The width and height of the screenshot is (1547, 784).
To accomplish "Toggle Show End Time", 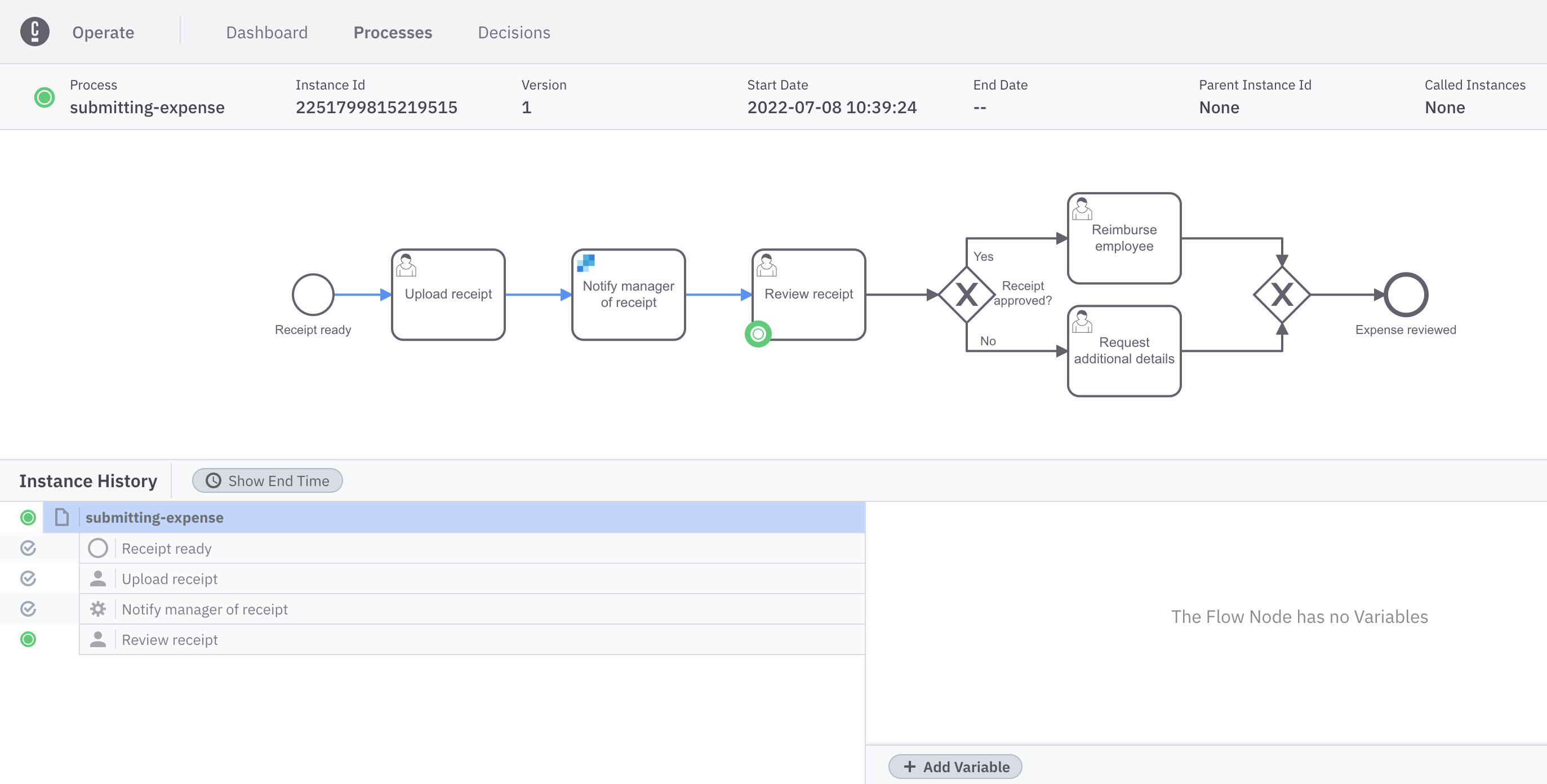I will point(267,481).
